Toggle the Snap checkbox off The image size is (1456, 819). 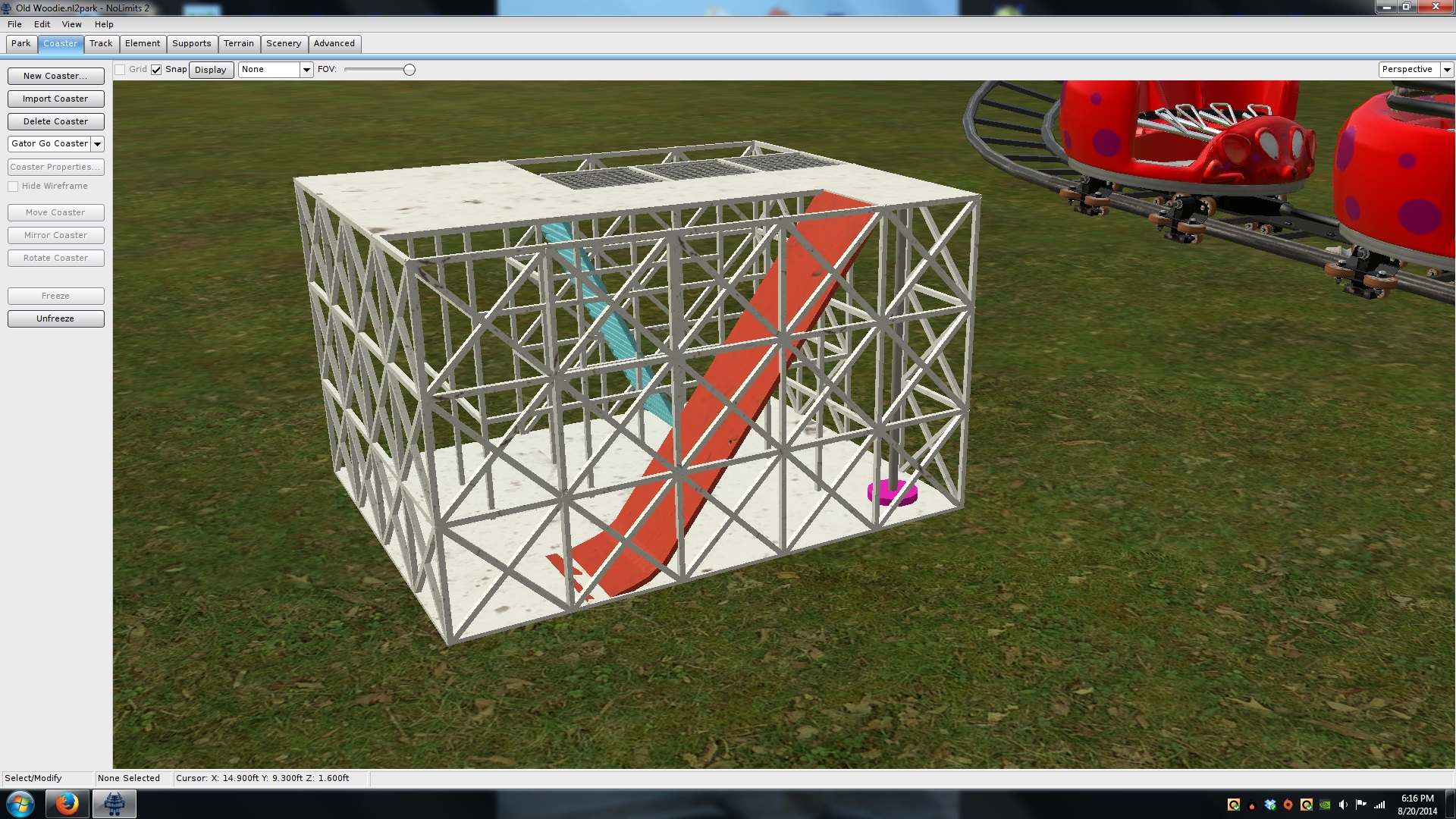(x=156, y=70)
